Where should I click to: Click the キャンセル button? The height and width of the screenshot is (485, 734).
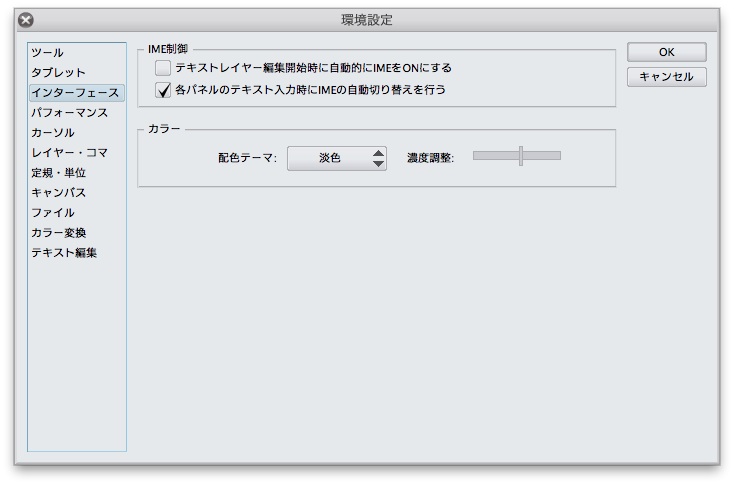click(667, 77)
